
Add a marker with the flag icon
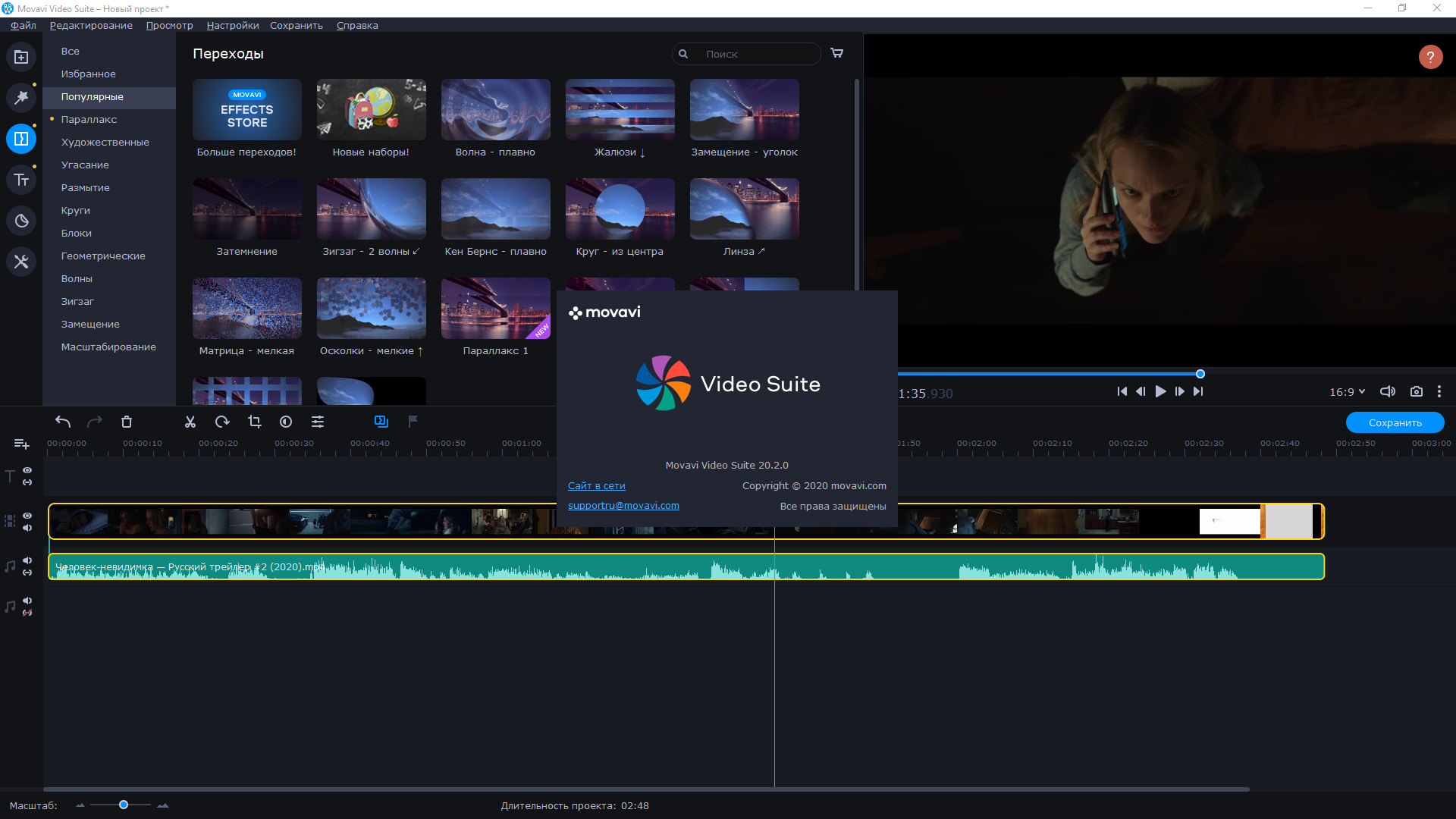413,422
